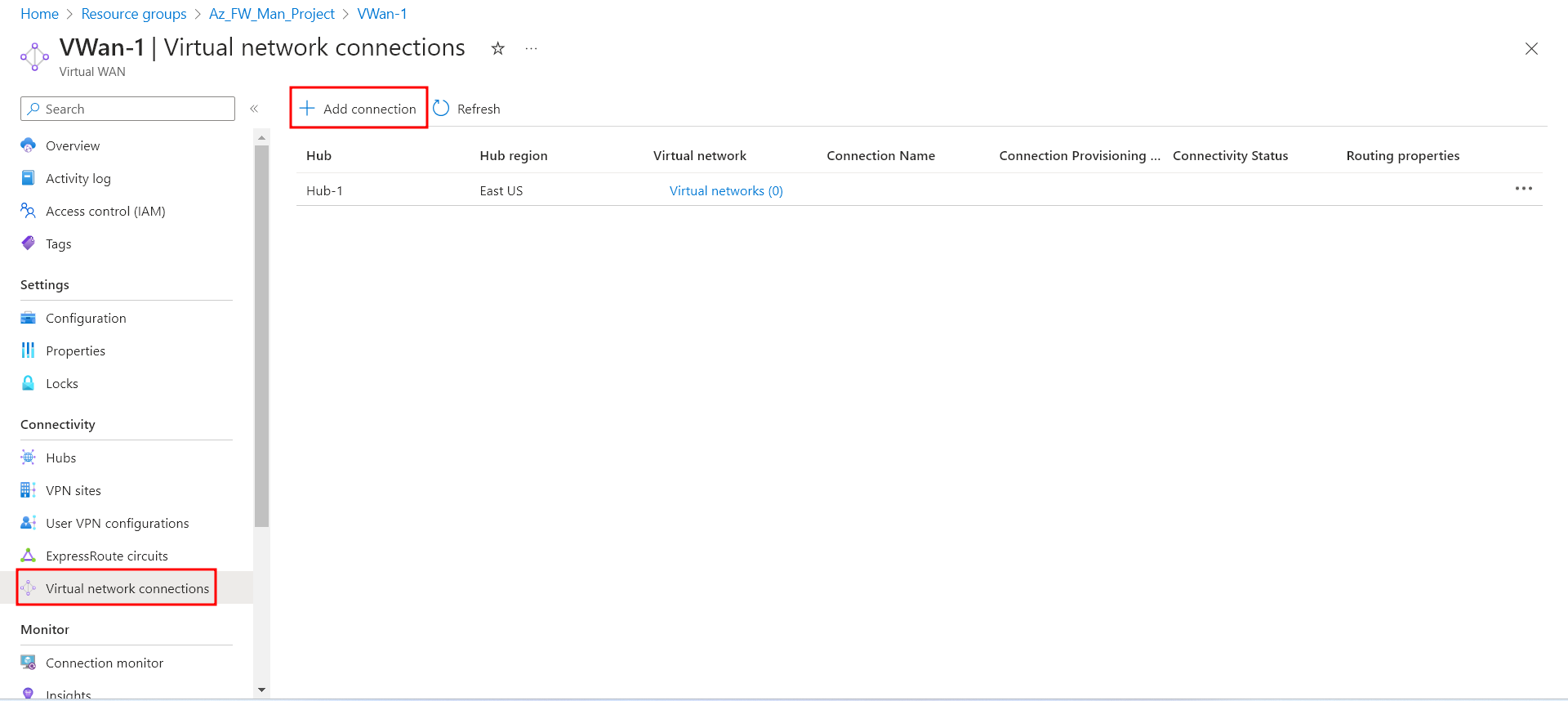Image resolution: width=1568 pixels, height=701 pixels.
Task: Go to Virtual network connections menu item
Action: tap(127, 588)
